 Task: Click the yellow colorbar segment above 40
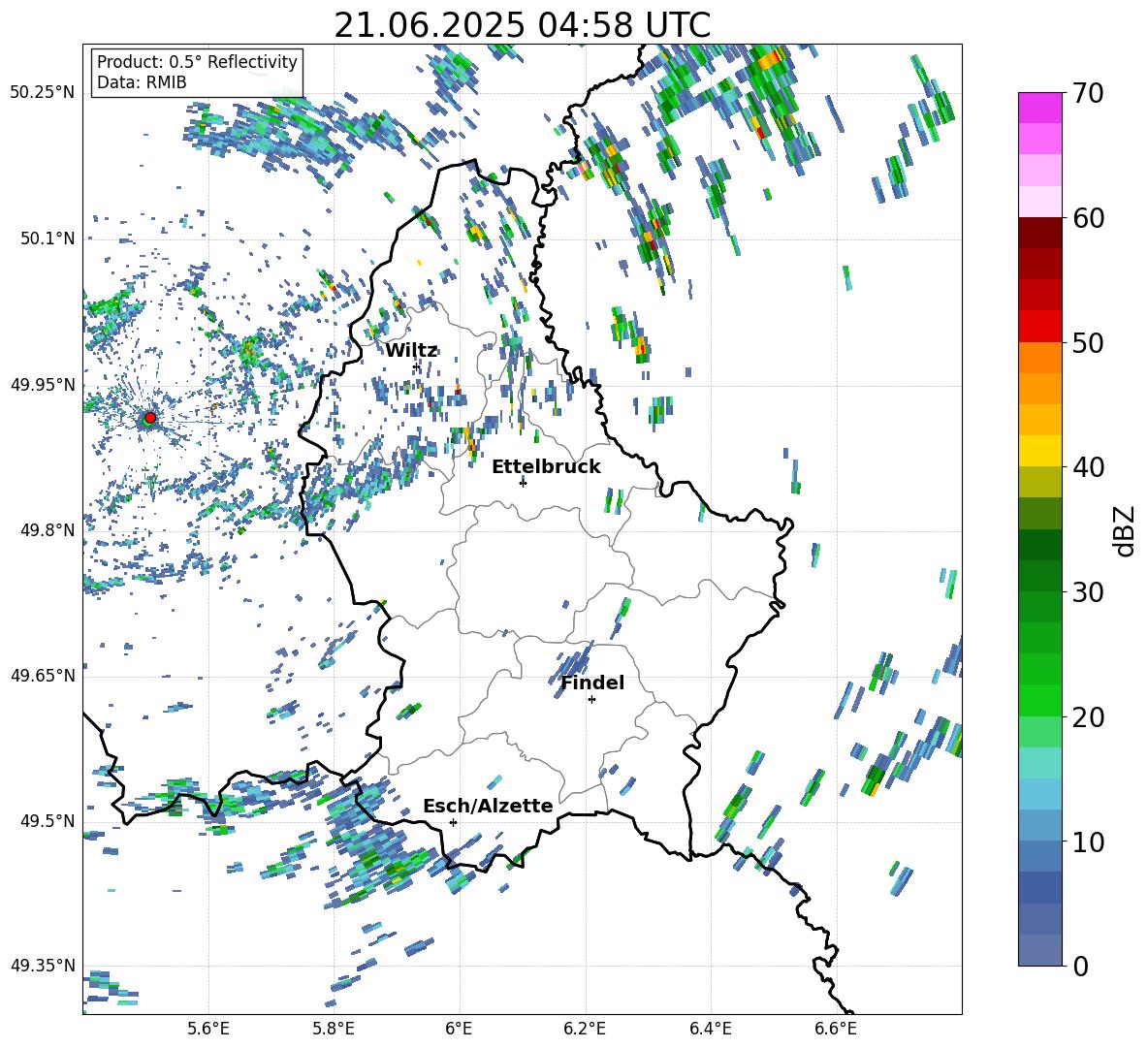[x=1039, y=451]
